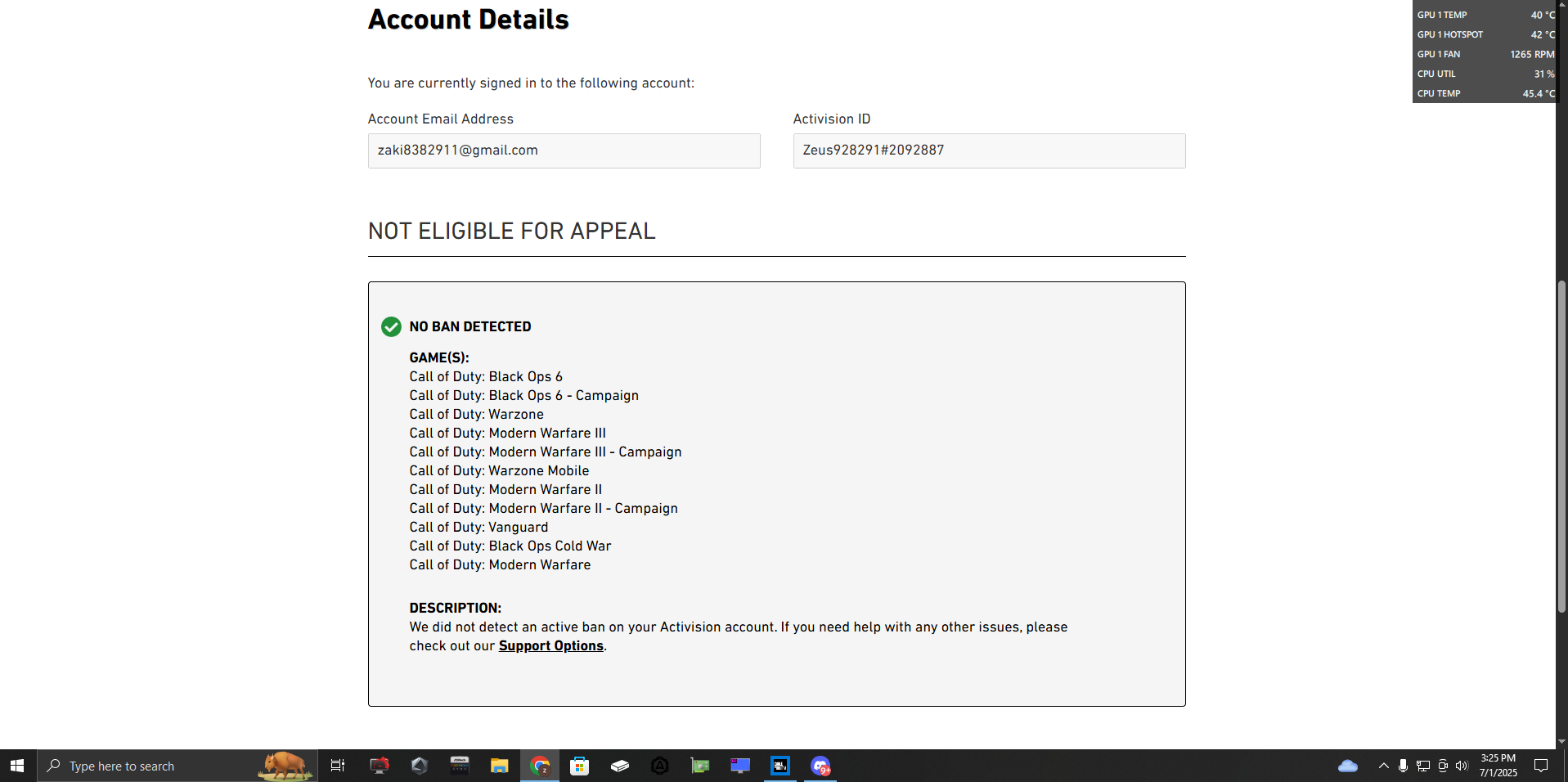Click the Activision ID label

pos(832,119)
